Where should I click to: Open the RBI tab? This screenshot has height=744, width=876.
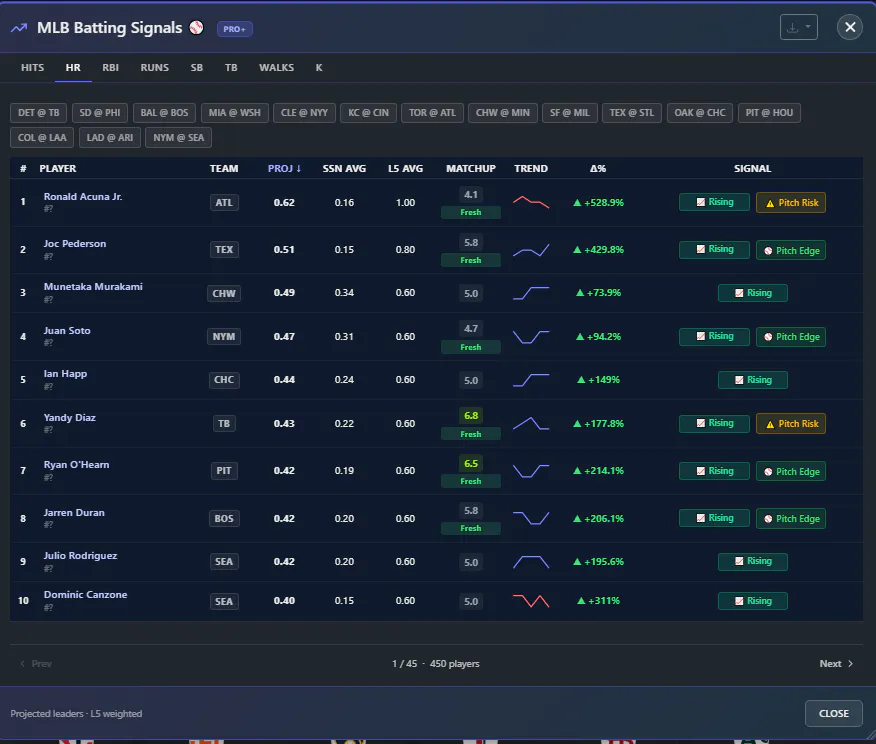pos(111,68)
